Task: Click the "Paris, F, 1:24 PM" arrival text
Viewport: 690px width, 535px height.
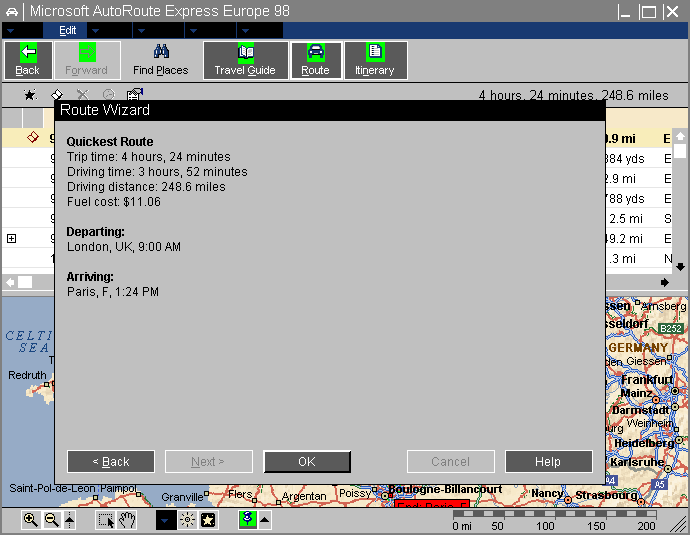Action: 113,292
